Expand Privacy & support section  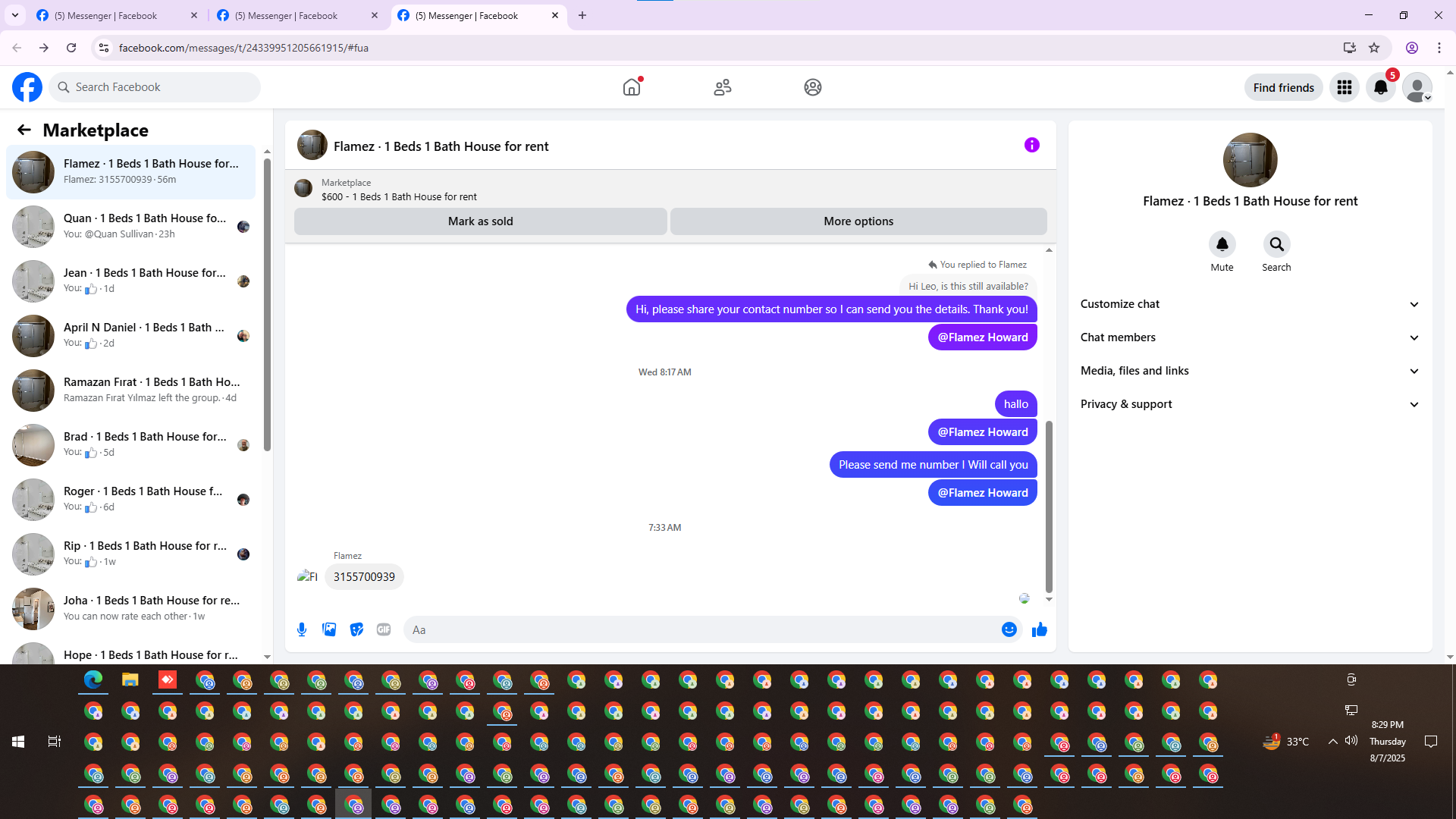(1250, 404)
